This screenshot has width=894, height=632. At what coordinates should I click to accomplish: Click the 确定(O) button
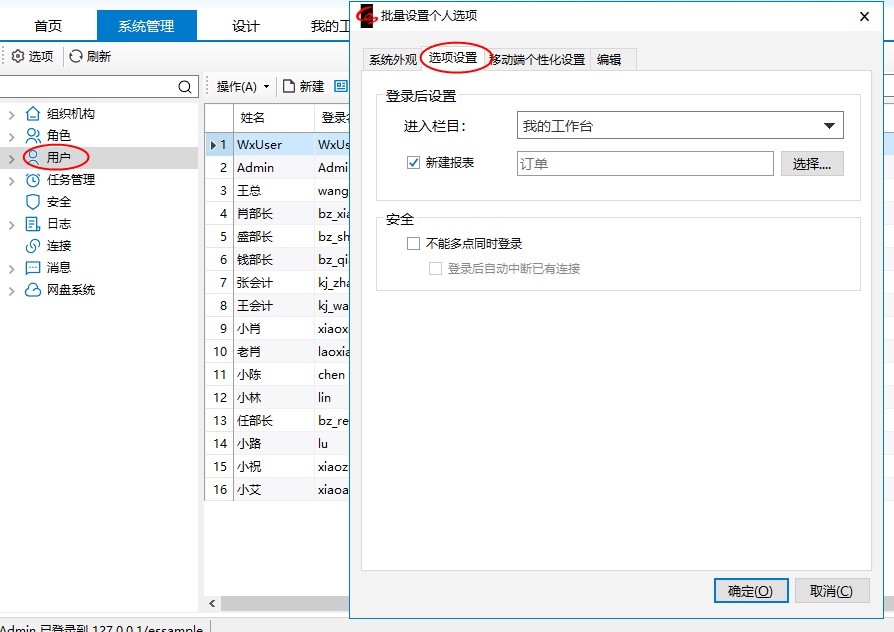tap(751, 591)
